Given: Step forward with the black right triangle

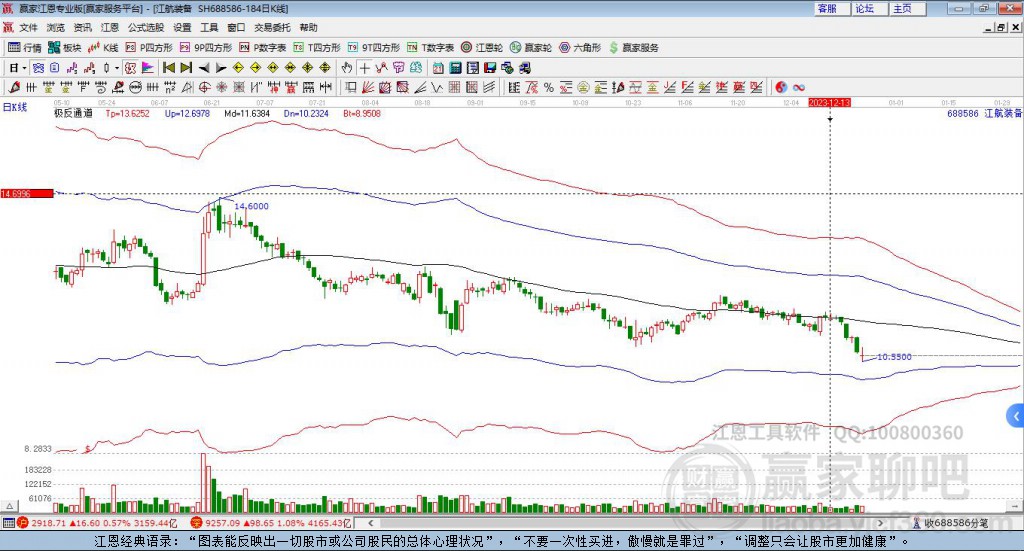Looking at the screenshot, I should [221, 68].
